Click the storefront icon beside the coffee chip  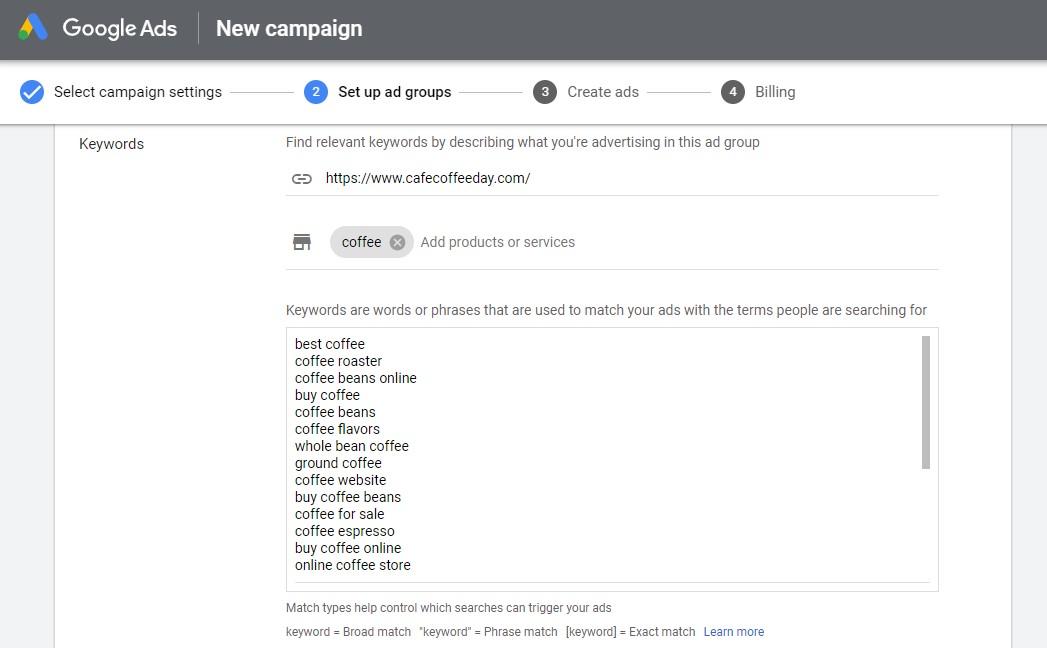302,242
